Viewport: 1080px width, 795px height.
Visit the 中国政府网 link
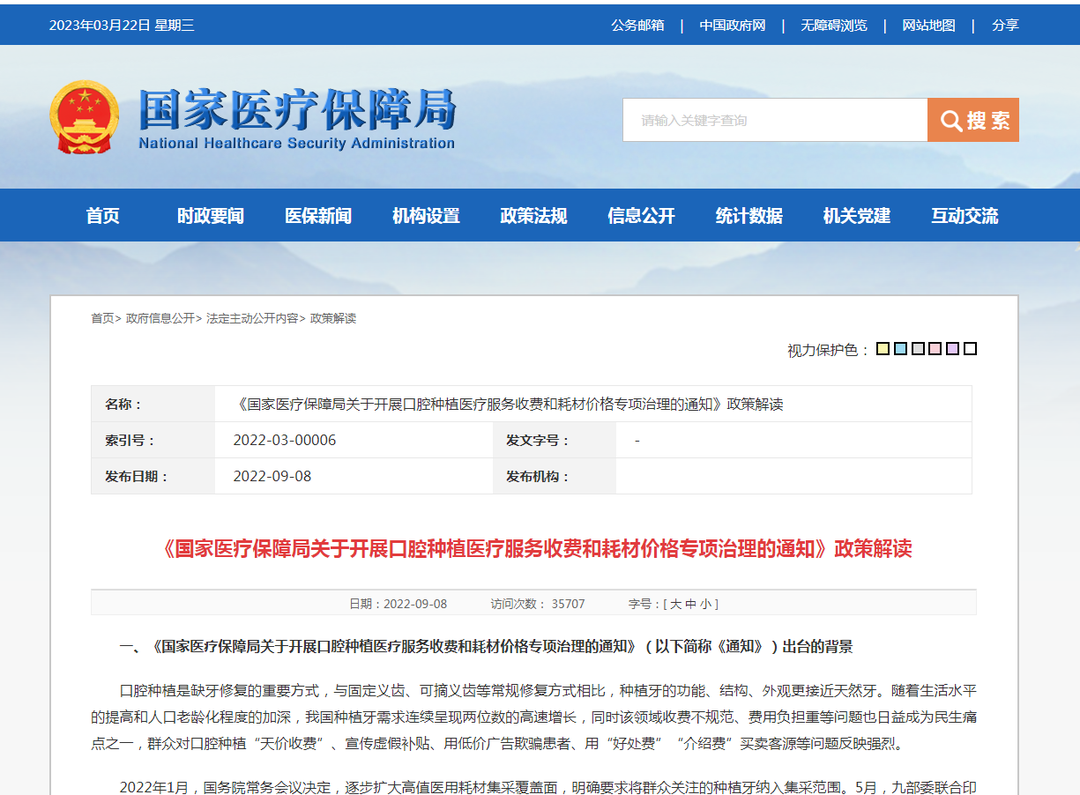tap(733, 25)
